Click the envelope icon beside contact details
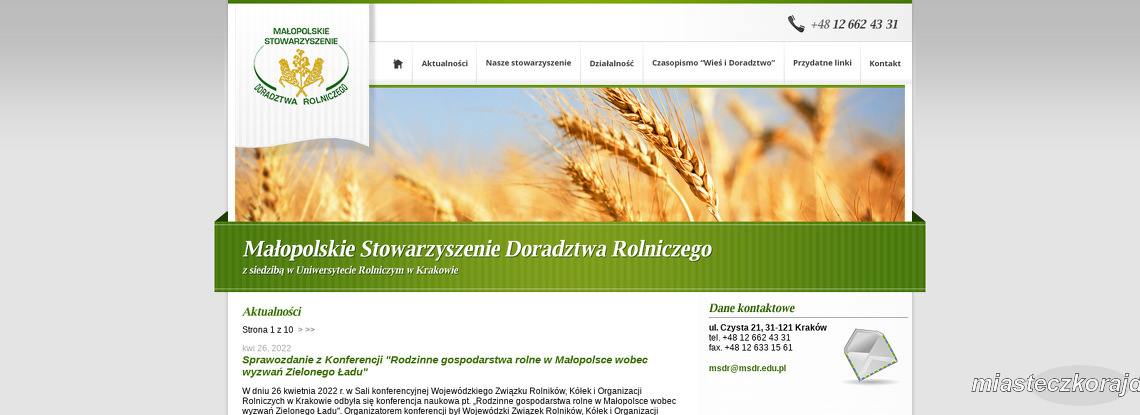 [871, 356]
